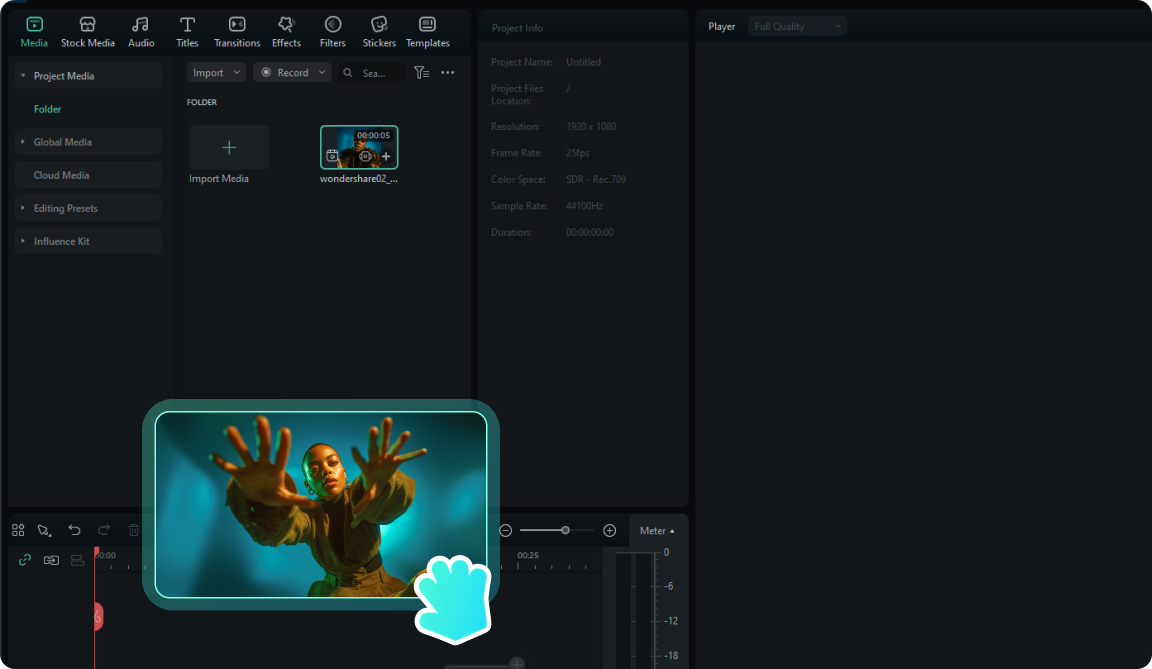1152x669 pixels.
Task: Open the Meter dropdown
Action: coord(657,530)
